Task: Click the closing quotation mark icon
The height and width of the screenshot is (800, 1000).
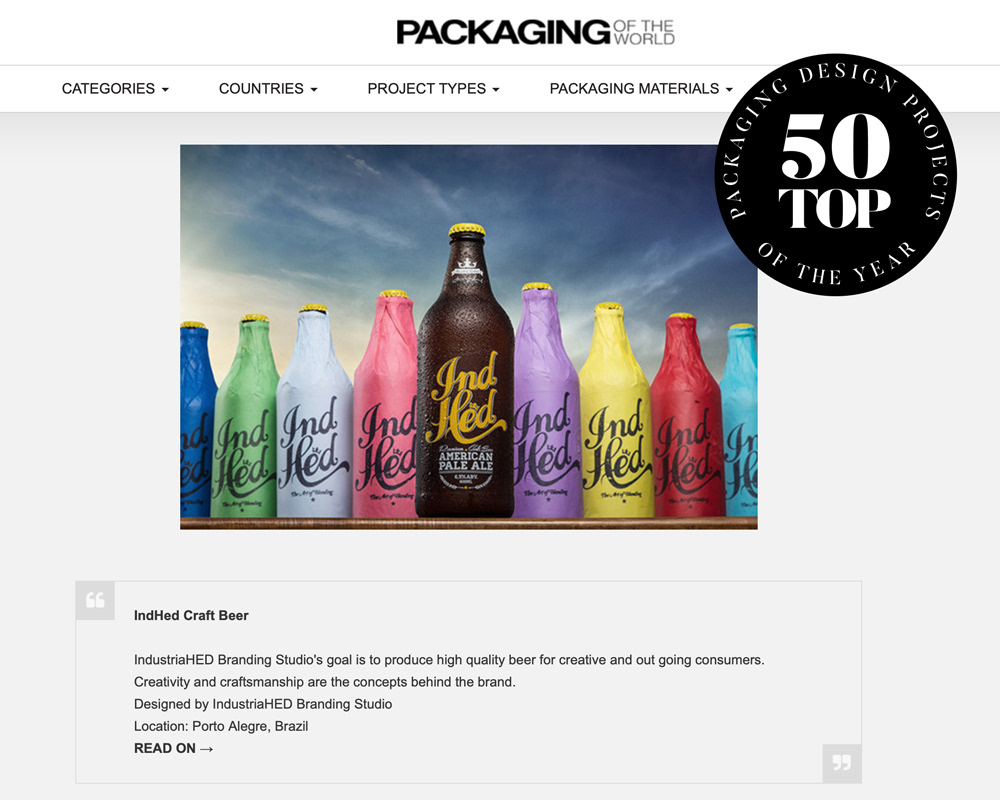Action: [x=842, y=763]
